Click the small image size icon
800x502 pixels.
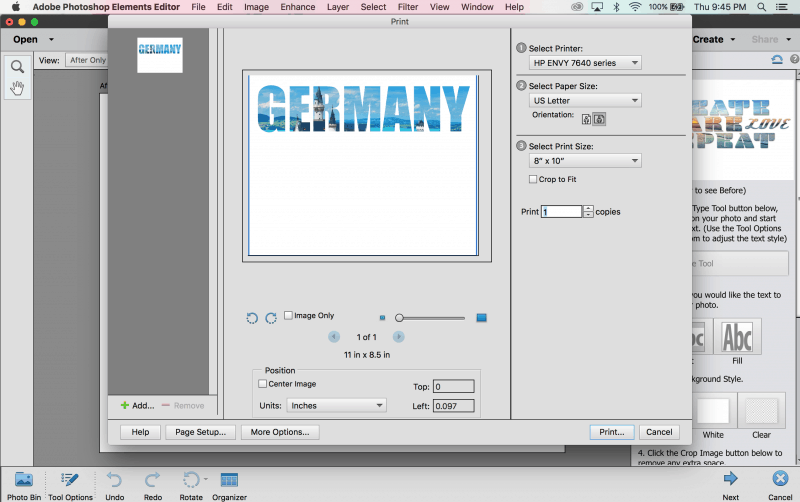point(382,318)
